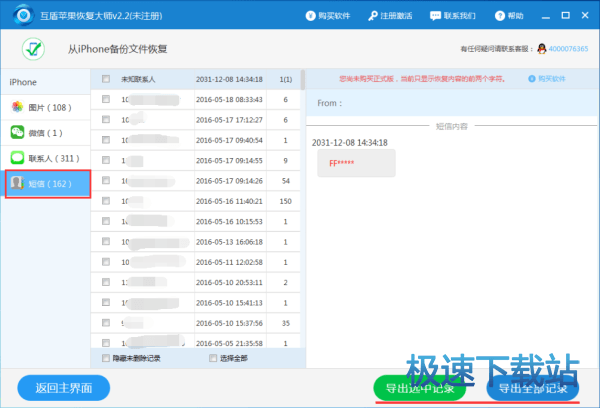
Task: Open the 联系人 (311) category
Action: coord(46,158)
